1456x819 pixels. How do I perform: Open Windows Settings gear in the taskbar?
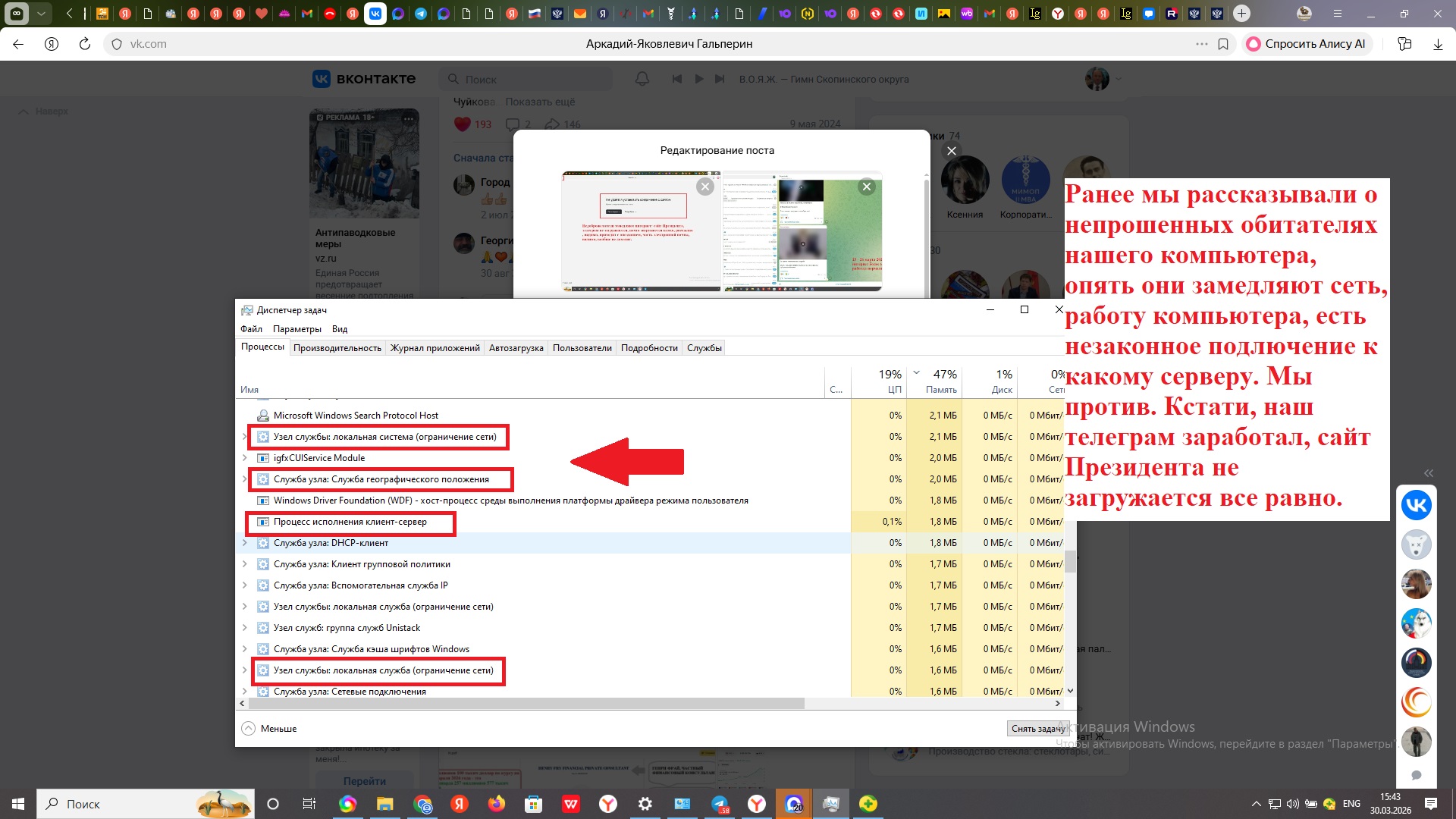point(645,804)
